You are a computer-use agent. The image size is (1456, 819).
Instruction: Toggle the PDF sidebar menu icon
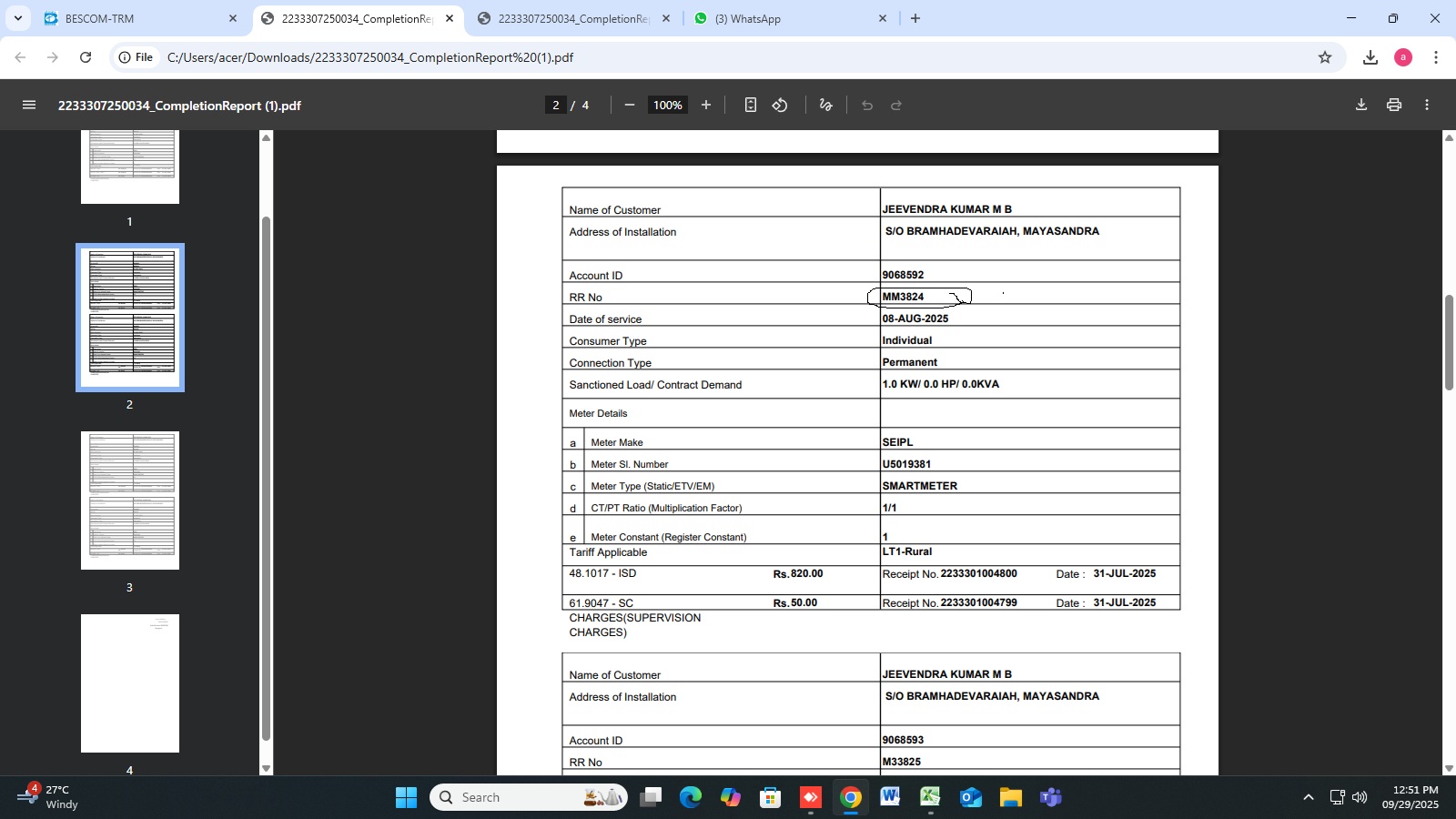[x=29, y=106]
